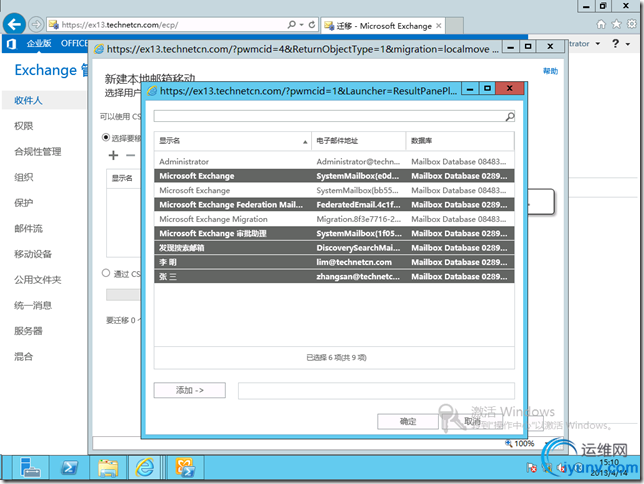Open 权限 in left navigation
This screenshot has width=644, height=484.
click(23, 126)
